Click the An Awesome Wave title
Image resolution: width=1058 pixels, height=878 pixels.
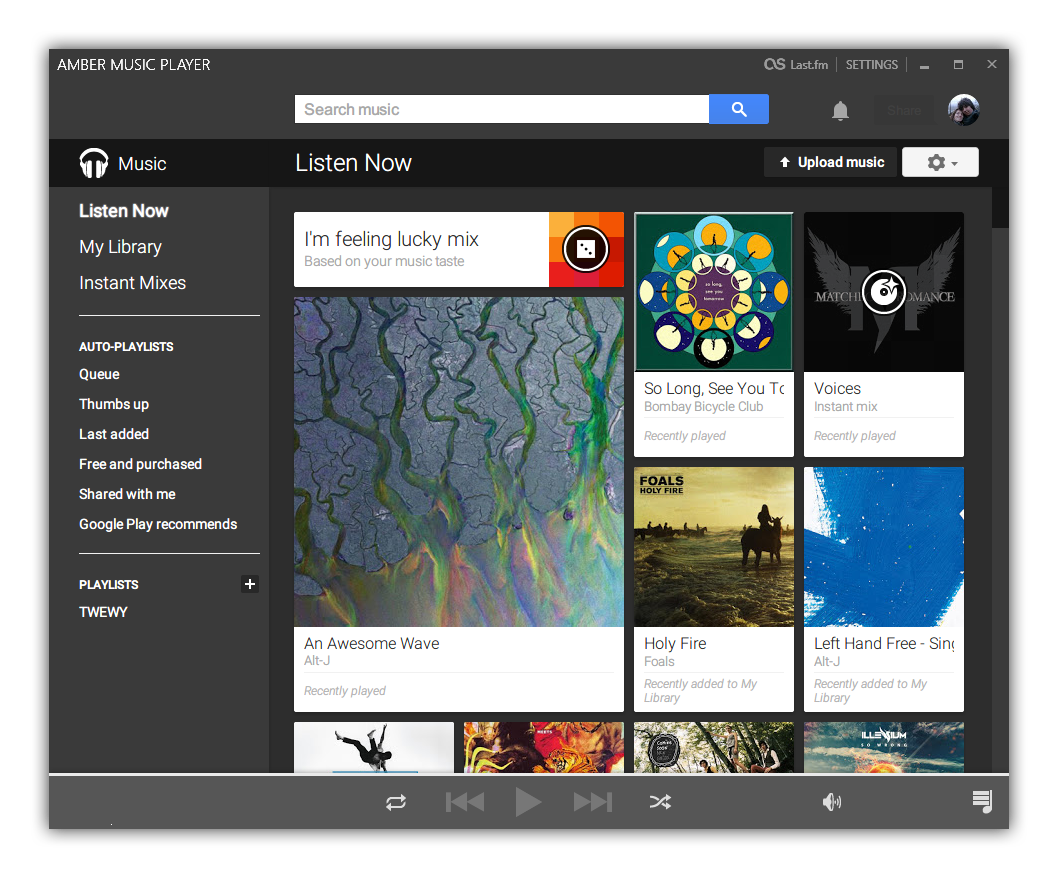click(x=372, y=644)
